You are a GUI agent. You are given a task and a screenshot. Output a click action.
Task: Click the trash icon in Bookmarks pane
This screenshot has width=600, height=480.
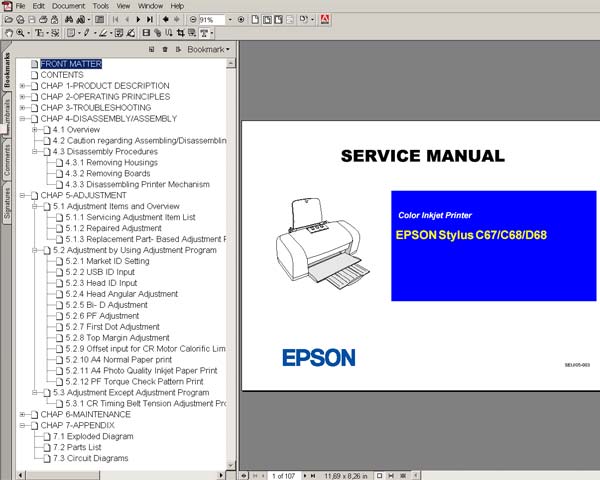point(165,49)
